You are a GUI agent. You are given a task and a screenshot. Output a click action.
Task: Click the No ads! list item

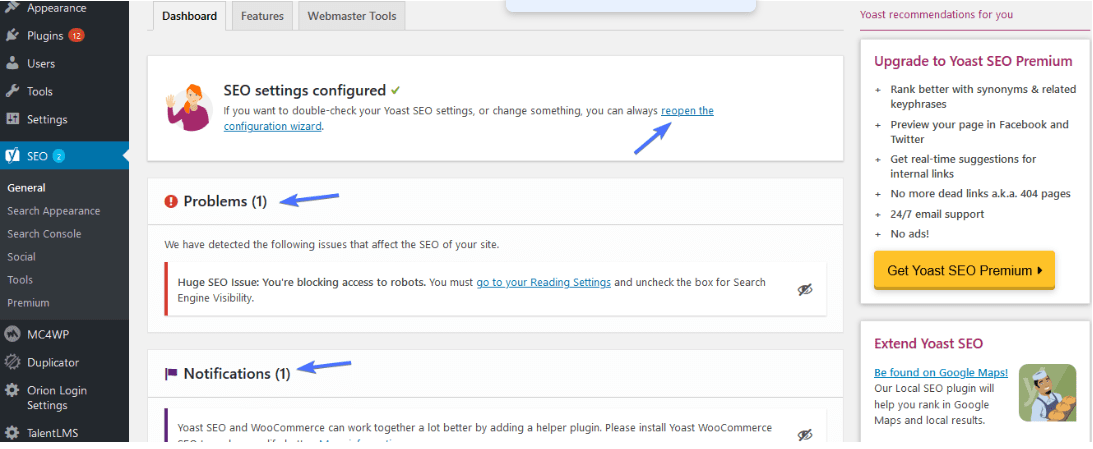[911, 234]
